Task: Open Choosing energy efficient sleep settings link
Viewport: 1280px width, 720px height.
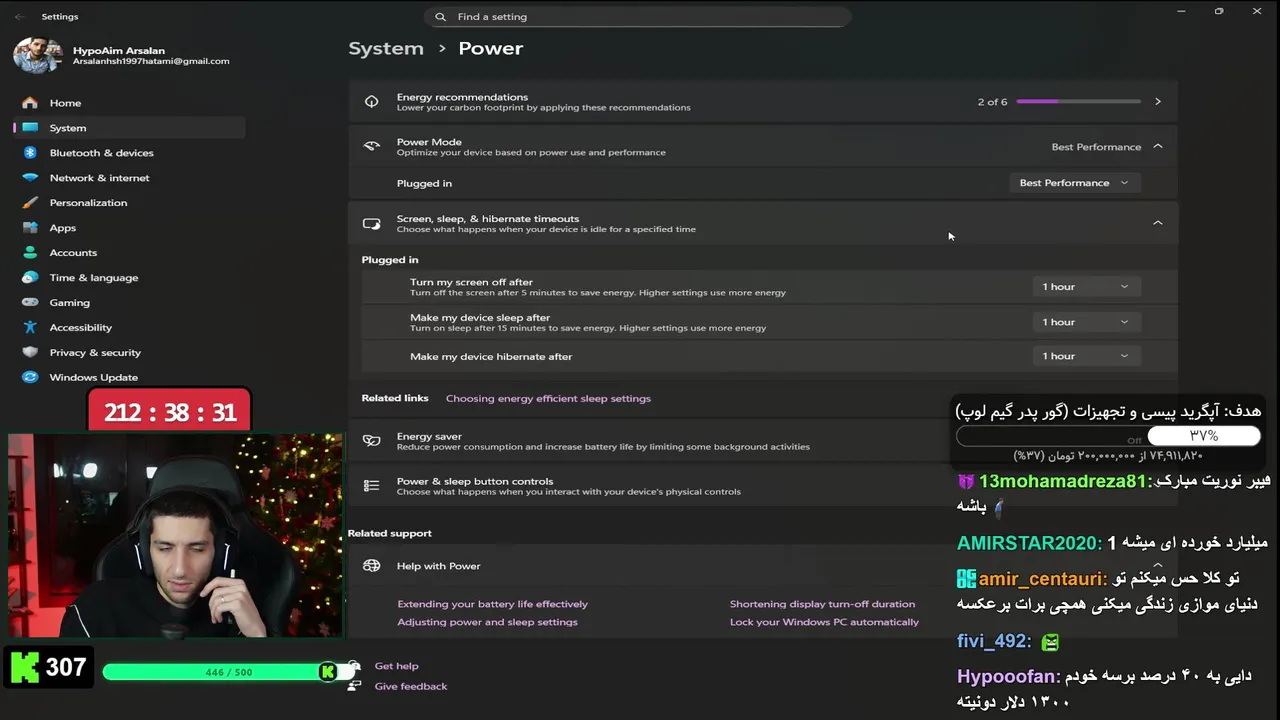Action: click(x=548, y=398)
